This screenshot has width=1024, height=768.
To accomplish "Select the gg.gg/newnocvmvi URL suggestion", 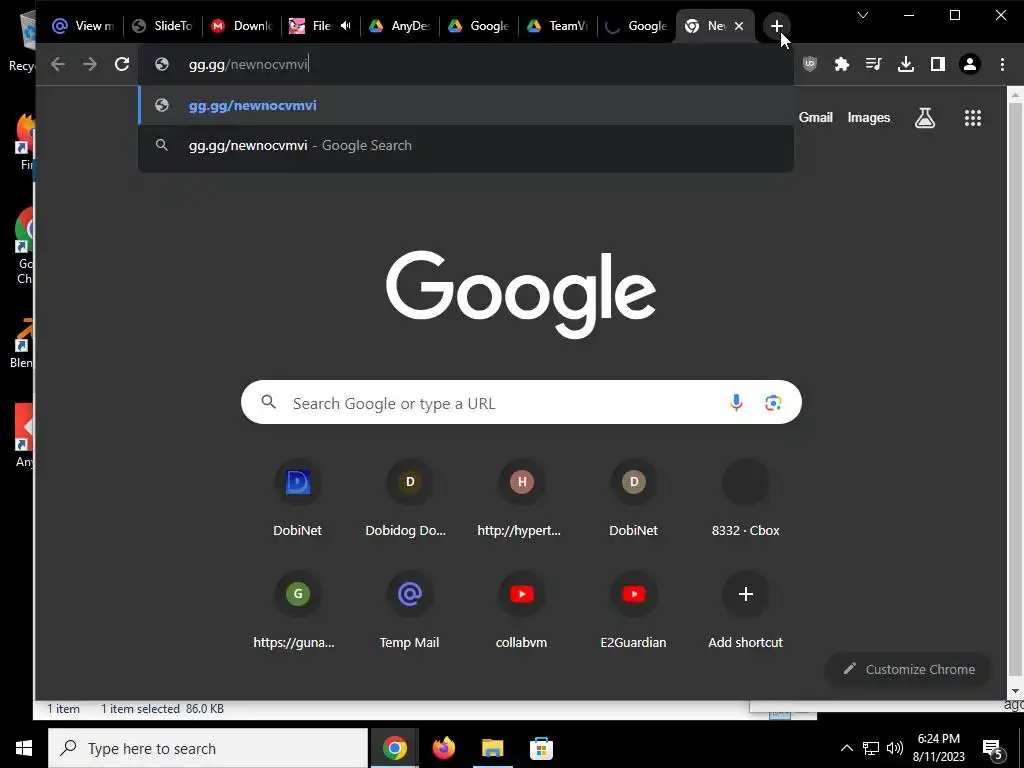I will pyautogui.click(x=466, y=105).
